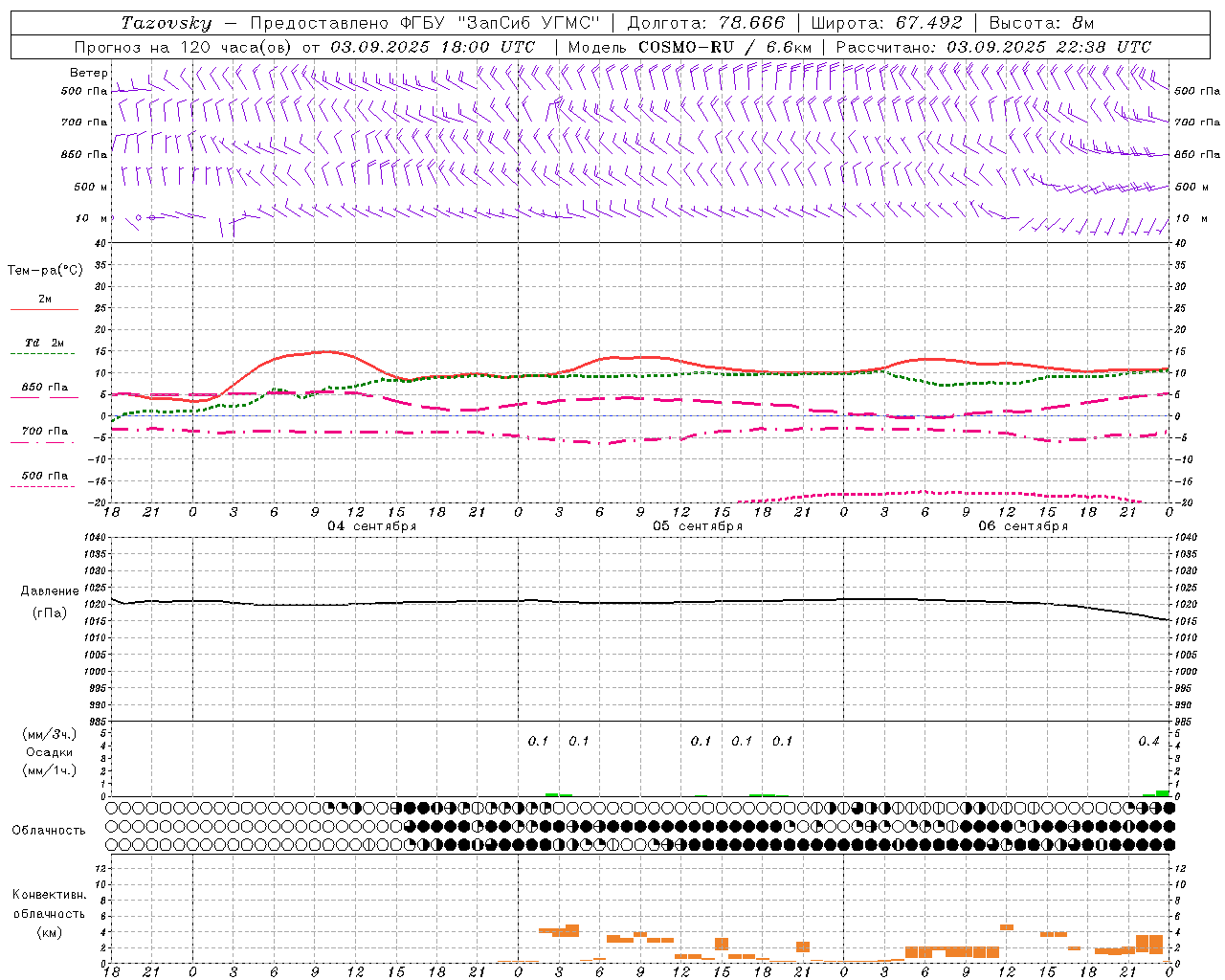Image resolution: width=1225 pixels, height=980 pixels.
Task: Click the model name "COSMO-RU / 6.6км"
Action: tap(725, 47)
